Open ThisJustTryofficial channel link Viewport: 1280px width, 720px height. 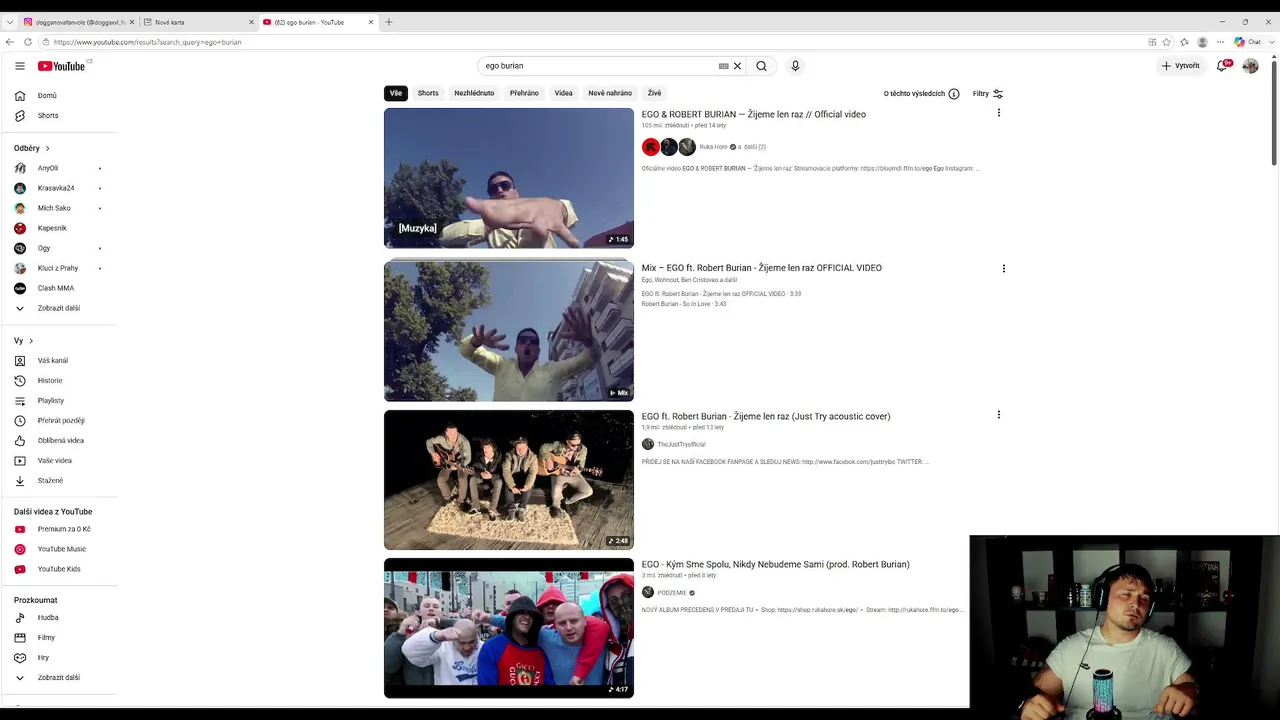(681, 444)
